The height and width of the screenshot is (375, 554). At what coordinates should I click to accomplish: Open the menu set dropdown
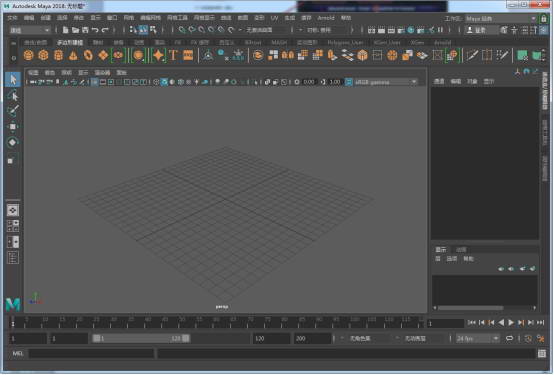tap(30, 30)
